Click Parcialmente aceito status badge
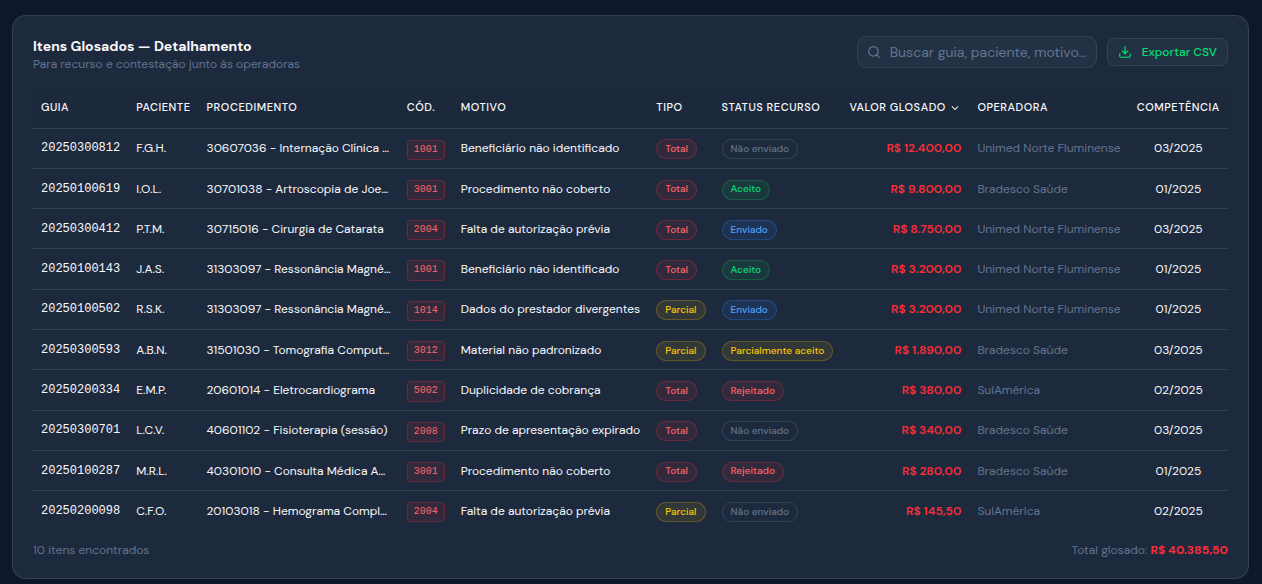The height and width of the screenshot is (584, 1262). (777, 351)
